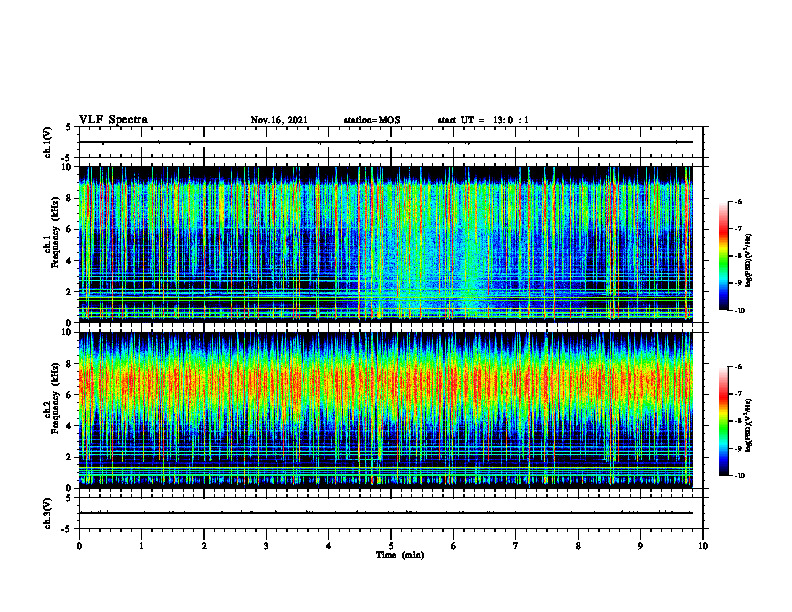This screenshot has width=792, height=612.
Task: Click the ch.1 spectrogram panel
Action: (386, 244)
